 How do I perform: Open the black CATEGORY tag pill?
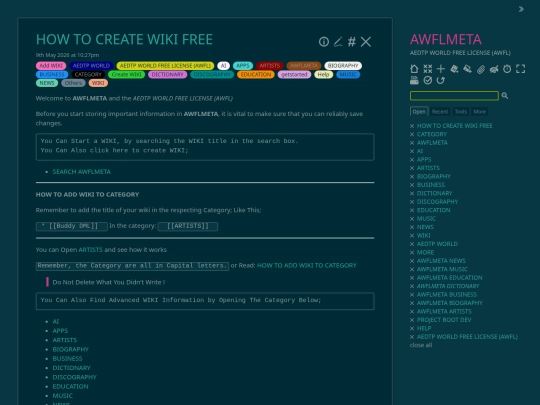[88, 74]
